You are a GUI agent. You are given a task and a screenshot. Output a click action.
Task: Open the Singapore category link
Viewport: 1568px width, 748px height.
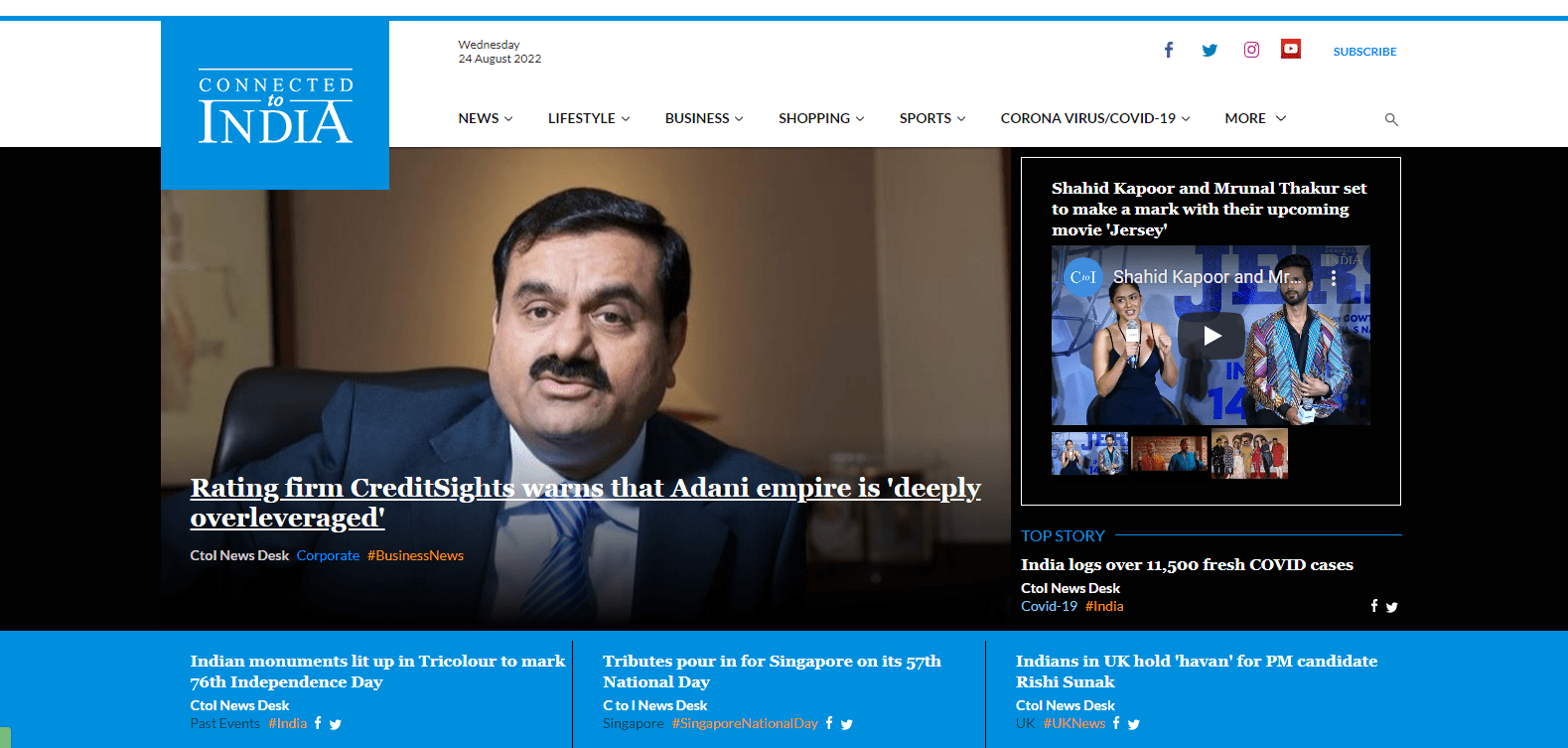click(x=633, y=723)
